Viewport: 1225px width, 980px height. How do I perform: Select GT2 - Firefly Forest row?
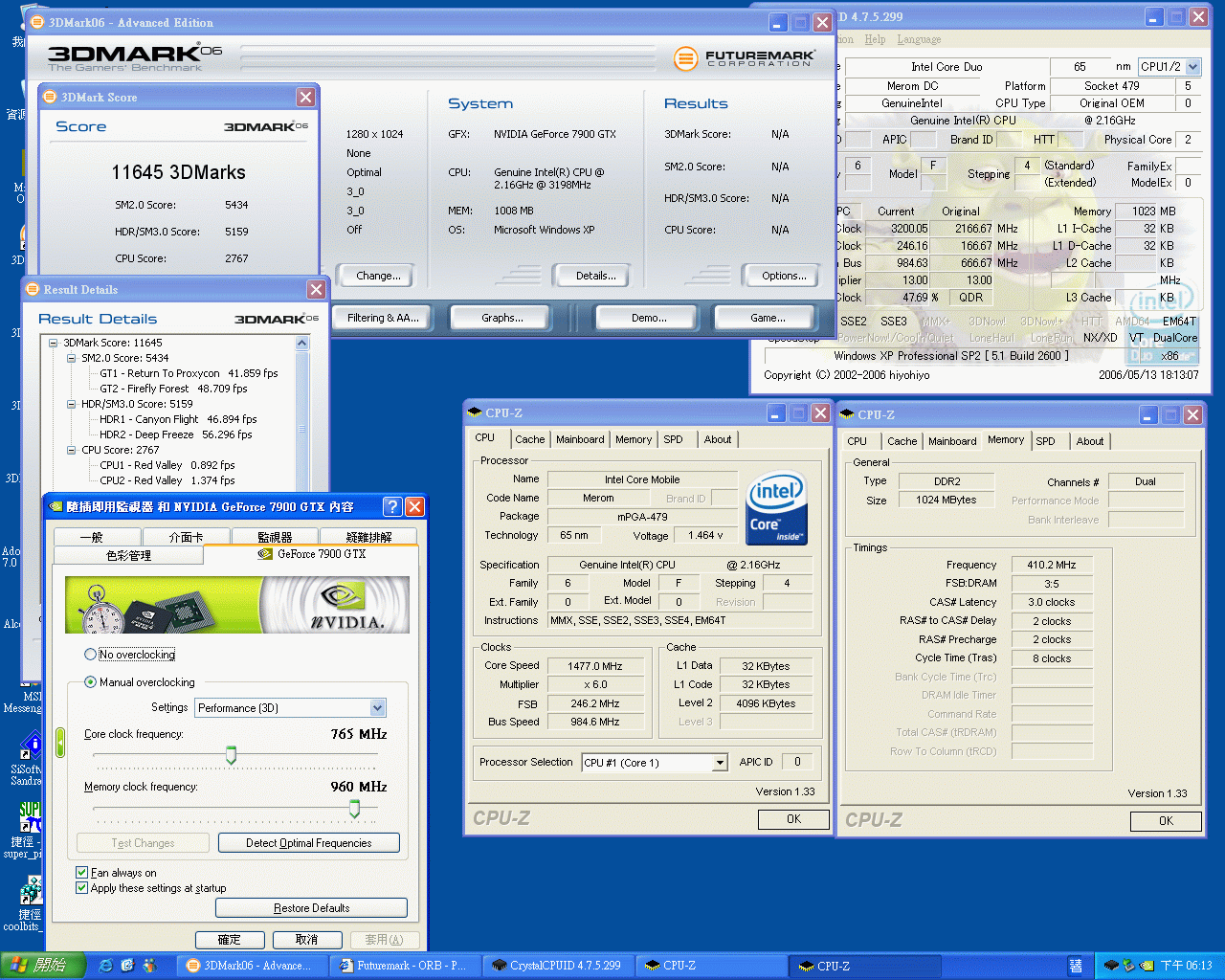(x=173, y=389)
